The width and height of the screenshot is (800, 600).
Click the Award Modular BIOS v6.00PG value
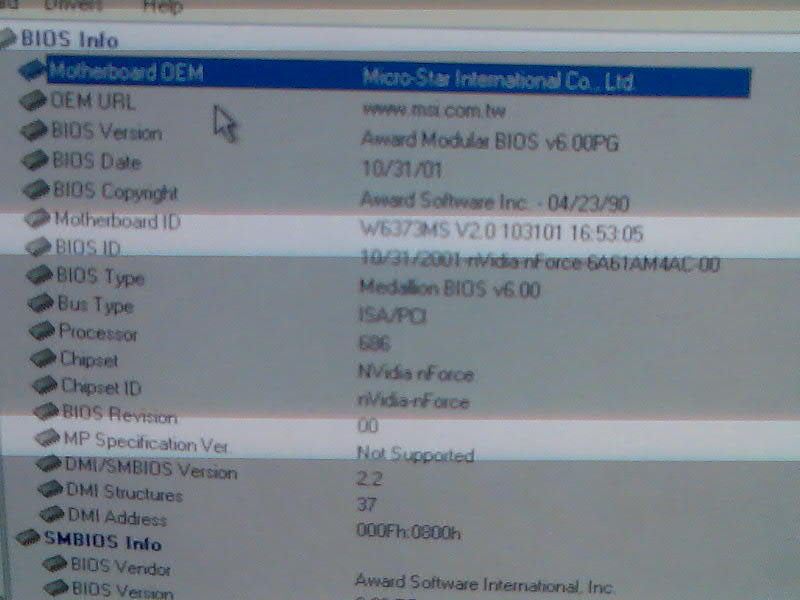[490, 141]
